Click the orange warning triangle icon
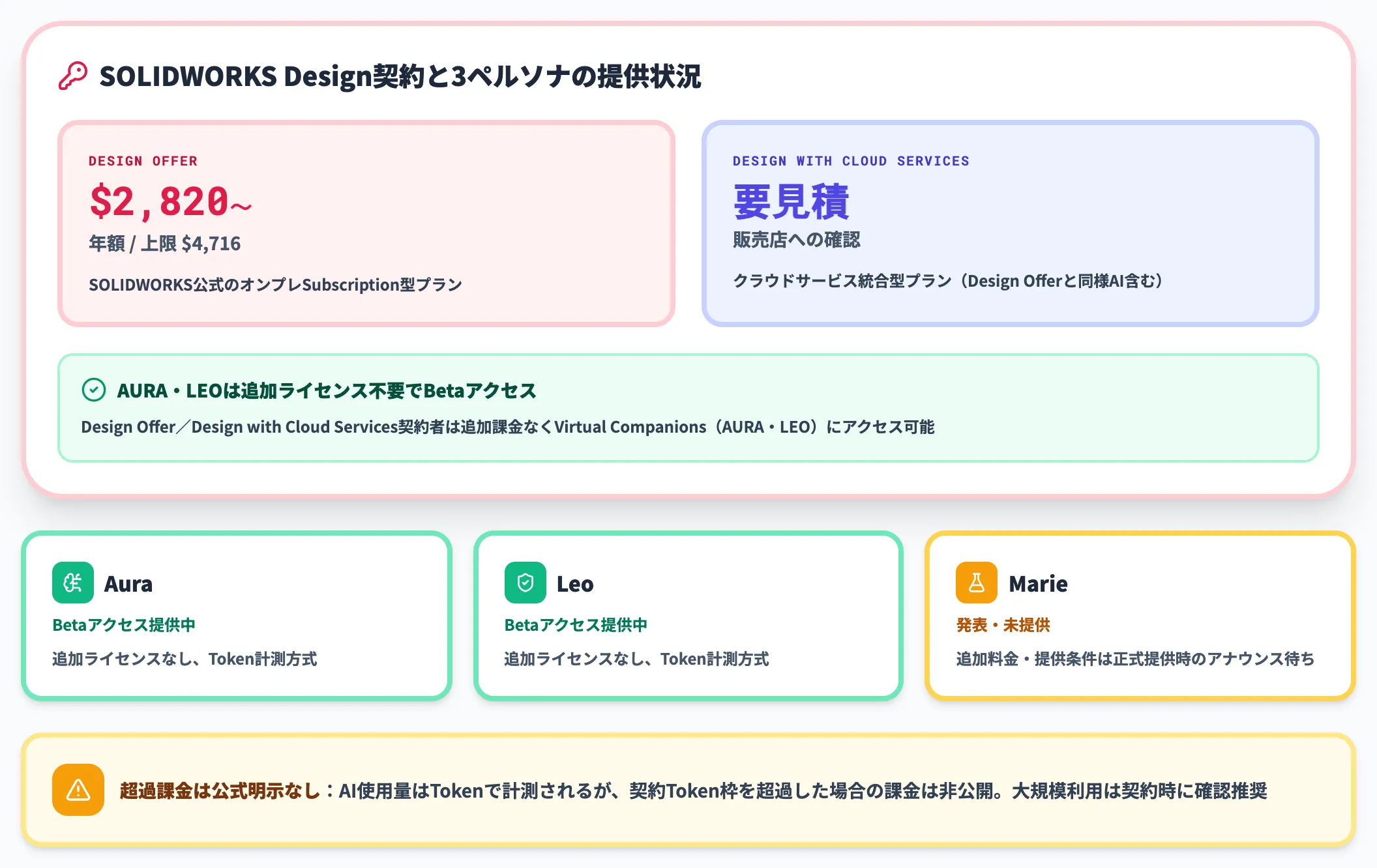 pos(78,790)
